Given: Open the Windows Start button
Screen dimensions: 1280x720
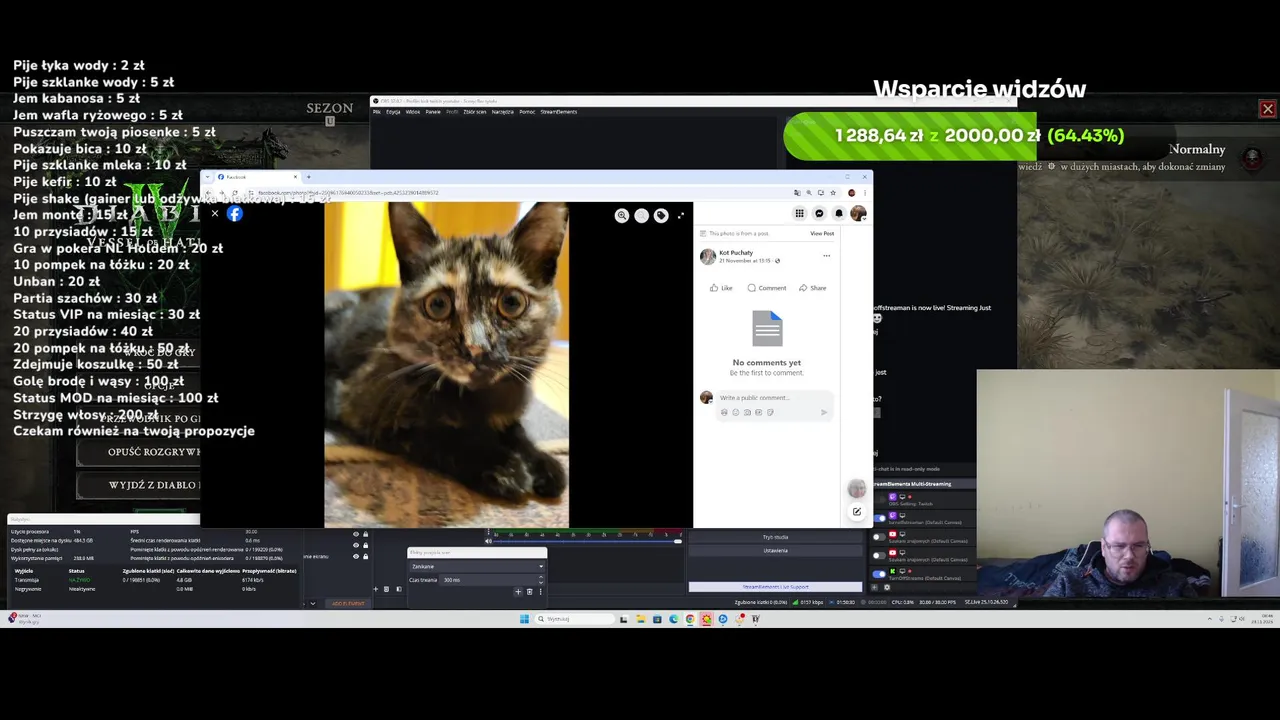Looking at the screenshot, I should coord(524,619).
